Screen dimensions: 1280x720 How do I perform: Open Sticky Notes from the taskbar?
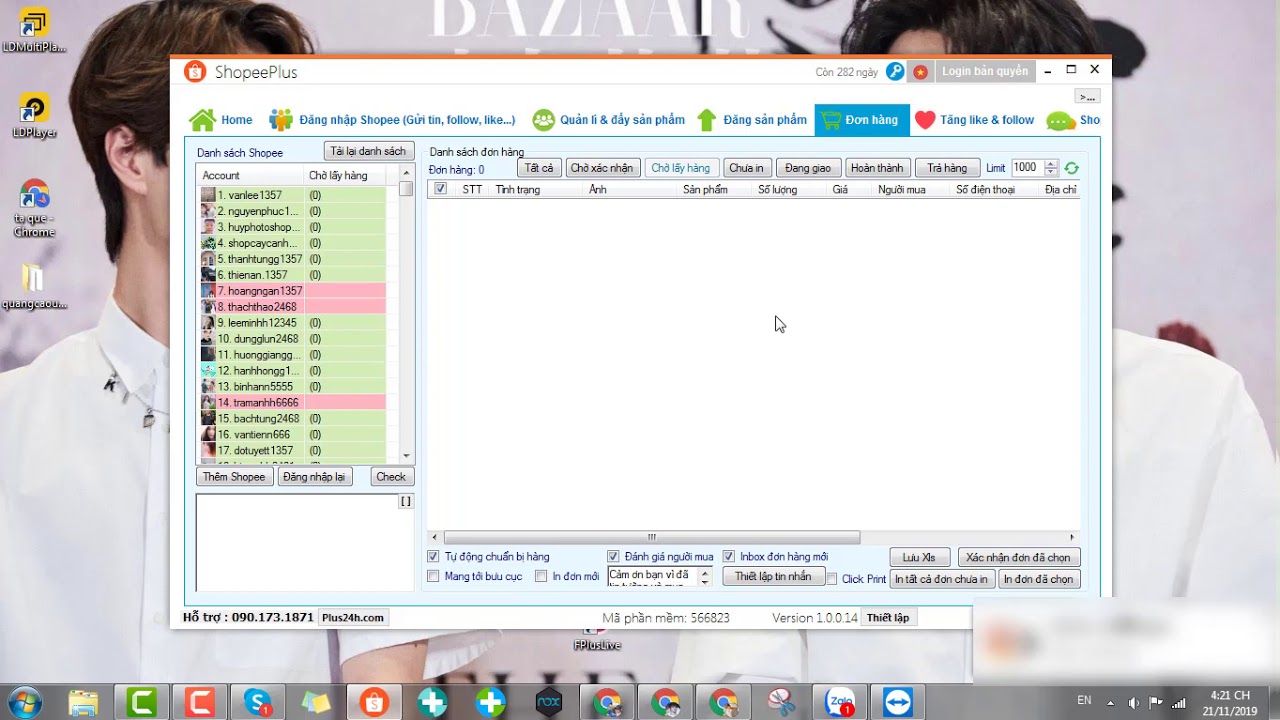click(316, 703)
